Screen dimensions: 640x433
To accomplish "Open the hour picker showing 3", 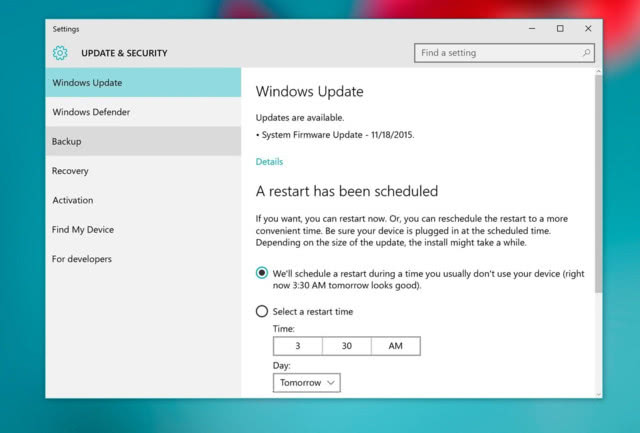I will click(x=298, y=346).
